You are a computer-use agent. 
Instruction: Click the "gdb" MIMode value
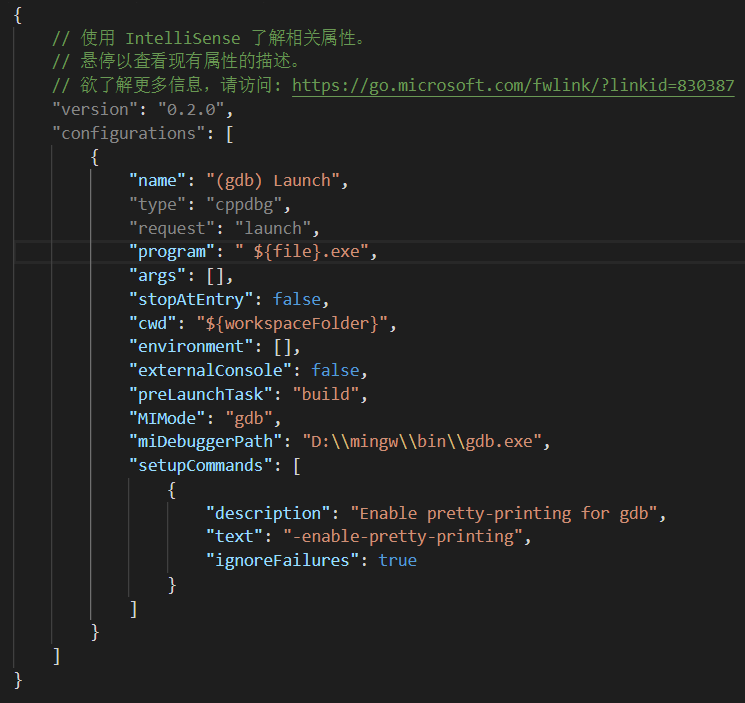click(x=249, y=418)
